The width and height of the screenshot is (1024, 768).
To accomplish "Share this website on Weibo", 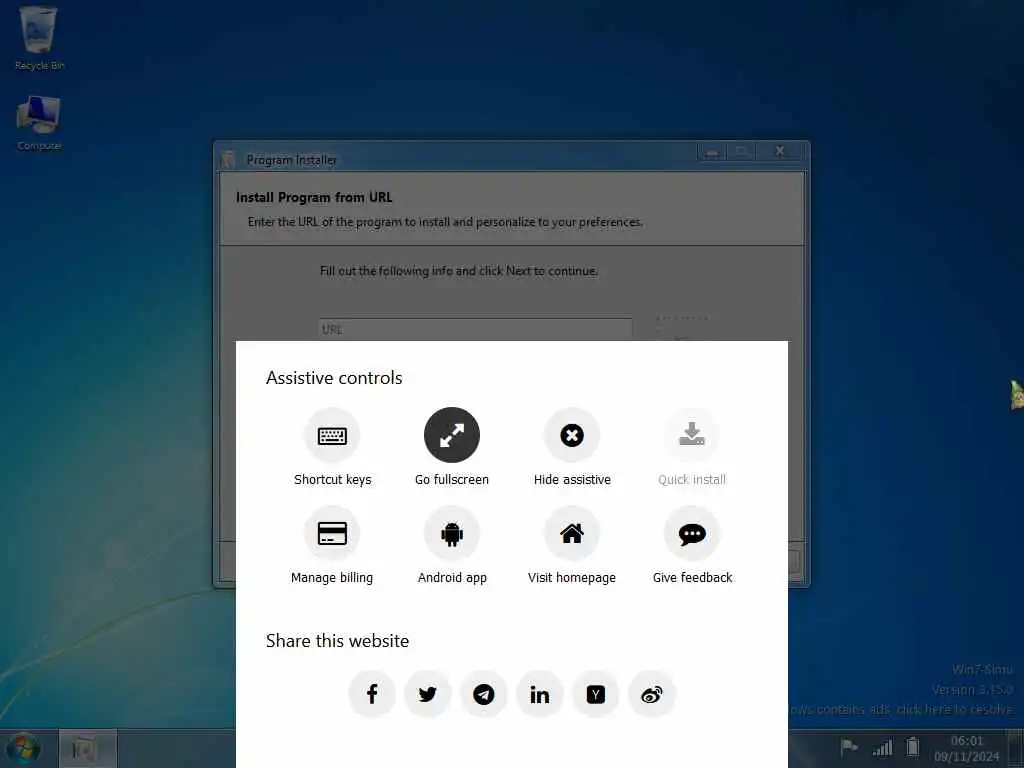I will tap(652, 694).
